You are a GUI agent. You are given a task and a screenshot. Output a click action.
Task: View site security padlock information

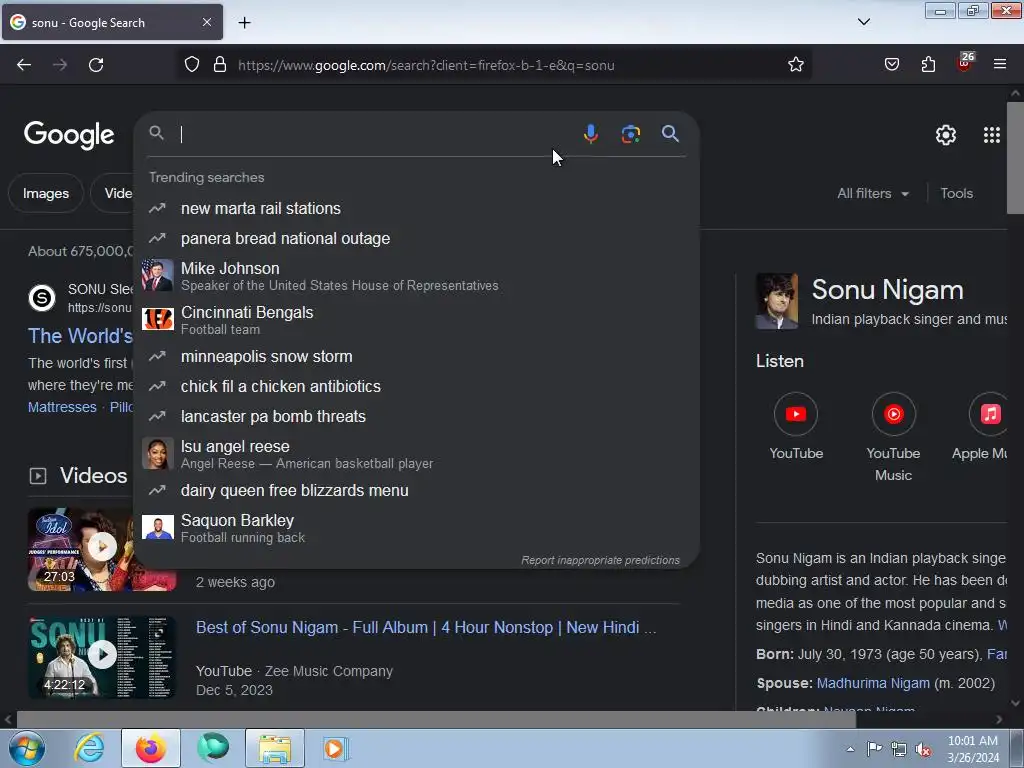coord(220,65)
